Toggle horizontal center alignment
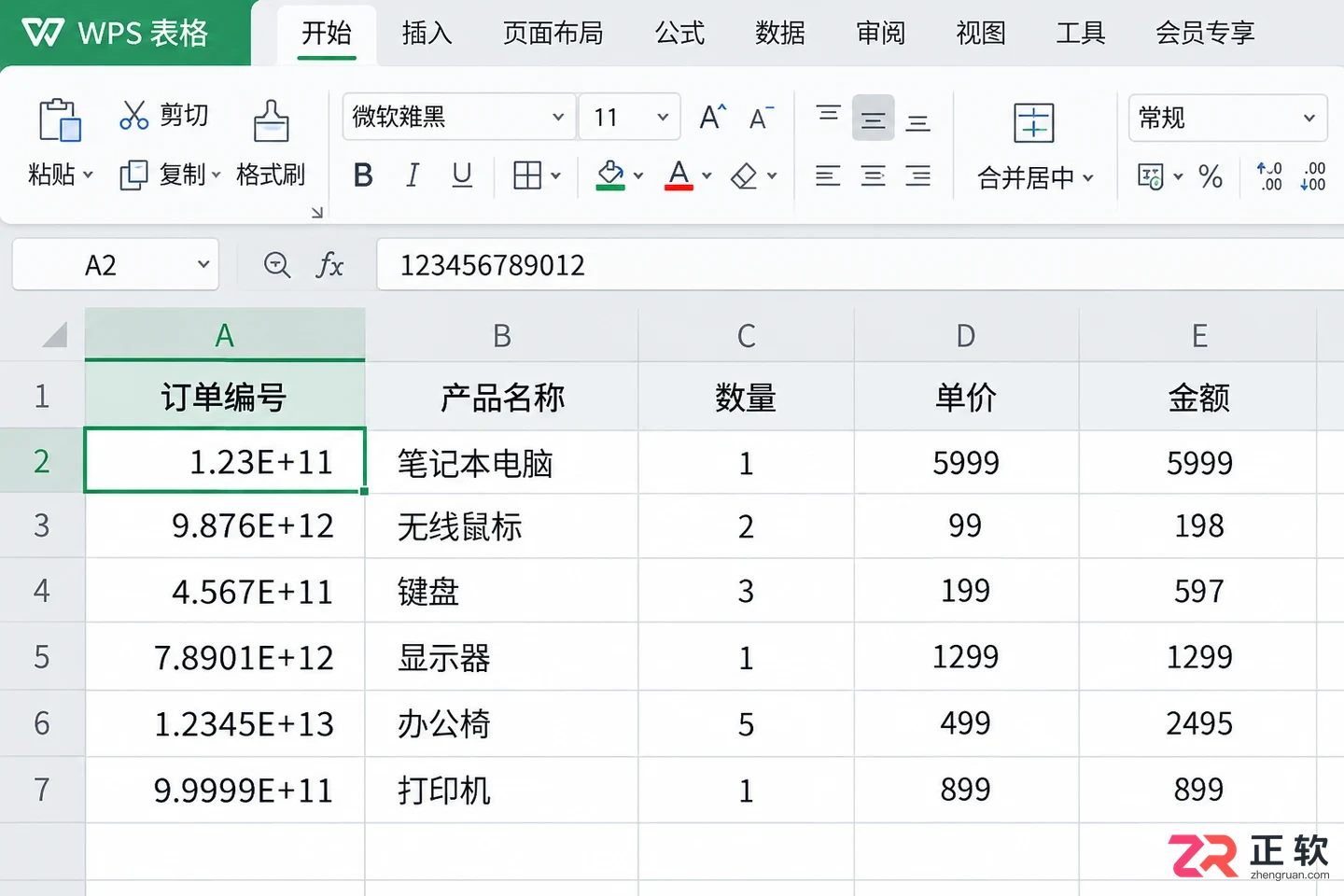 [874, 175]
